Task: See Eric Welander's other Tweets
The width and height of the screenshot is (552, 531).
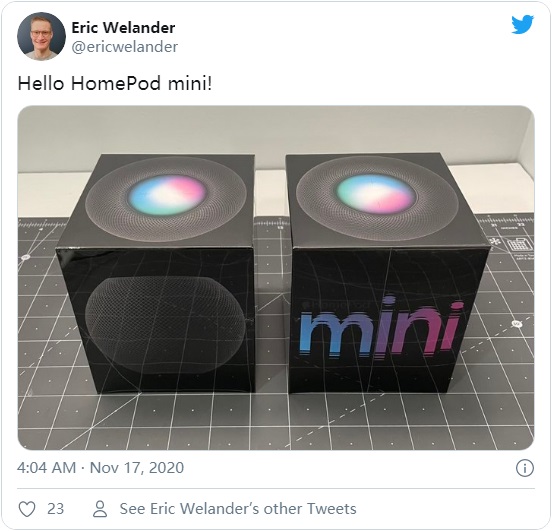Action: pos(238,509)
